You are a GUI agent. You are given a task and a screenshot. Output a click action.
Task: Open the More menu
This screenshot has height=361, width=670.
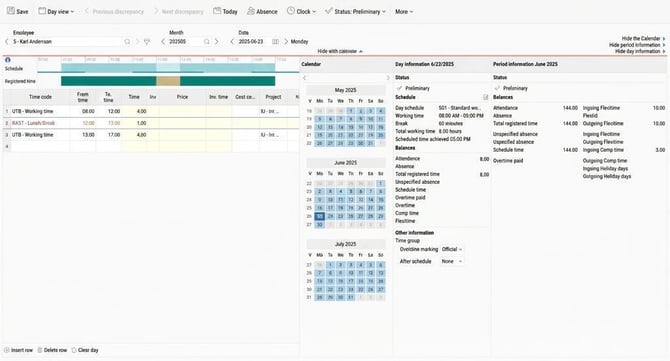[x=404, y=12]
